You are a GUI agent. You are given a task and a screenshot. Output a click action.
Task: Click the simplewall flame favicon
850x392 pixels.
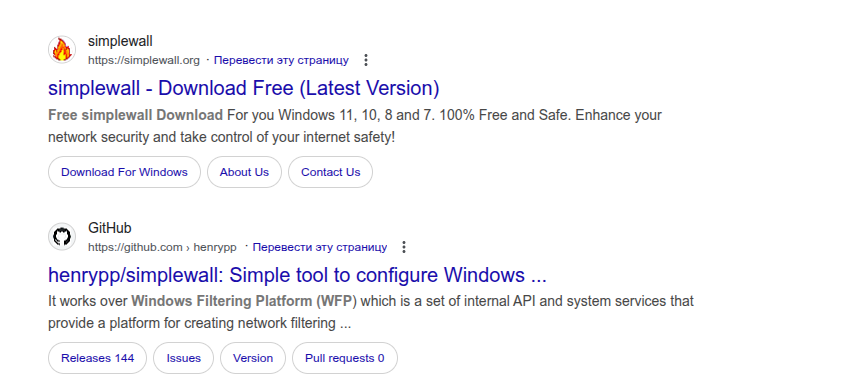tap(62, 50)
